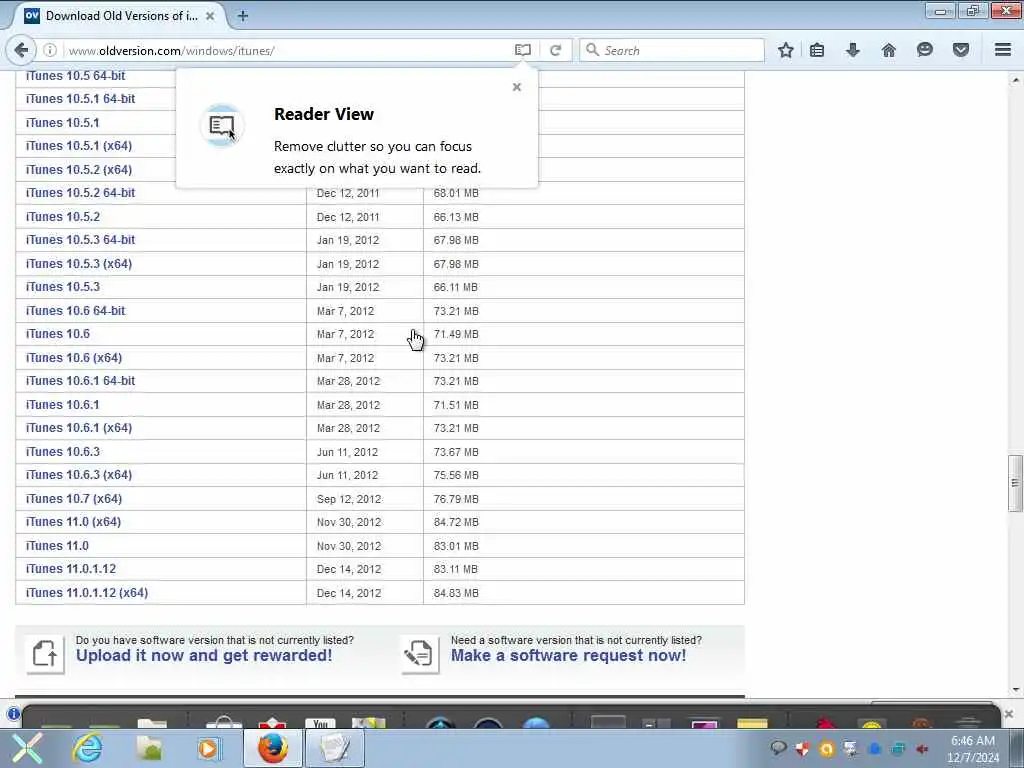This screenshot has height=768, width=1024.
Task: Open iTunes 10.5 64-bit link
Action: pyautogui.click(x=75, y=76)
